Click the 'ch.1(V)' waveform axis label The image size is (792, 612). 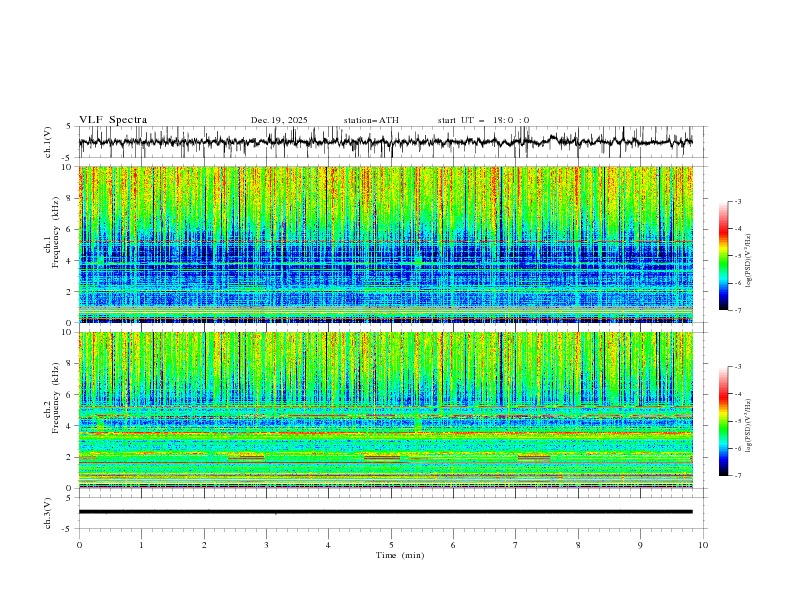pyautogui.click(x=47, y=142)
